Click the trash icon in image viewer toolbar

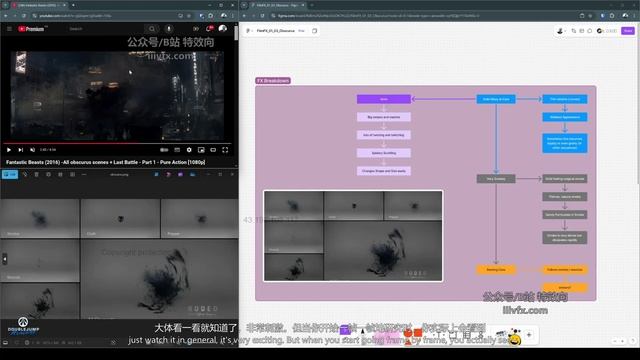pos(36,175)
